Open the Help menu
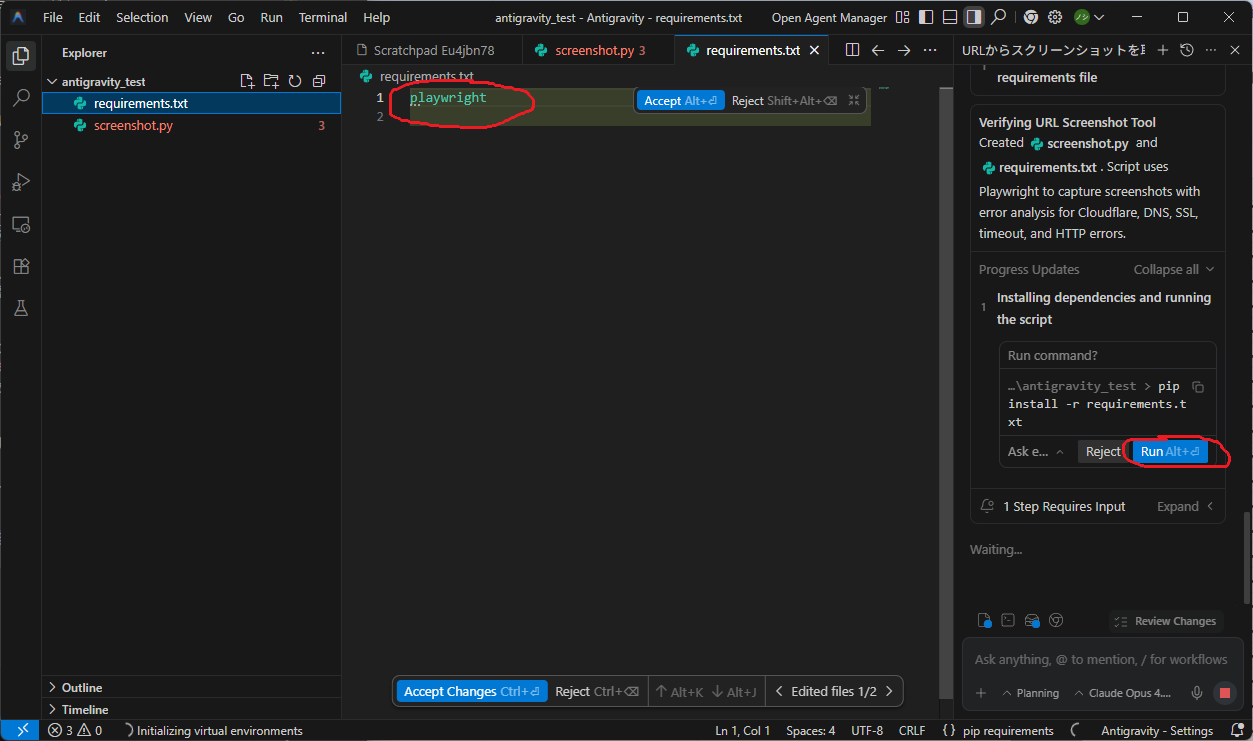The height and width of the screenshot is (741, 1253). (x=377, y=17)
